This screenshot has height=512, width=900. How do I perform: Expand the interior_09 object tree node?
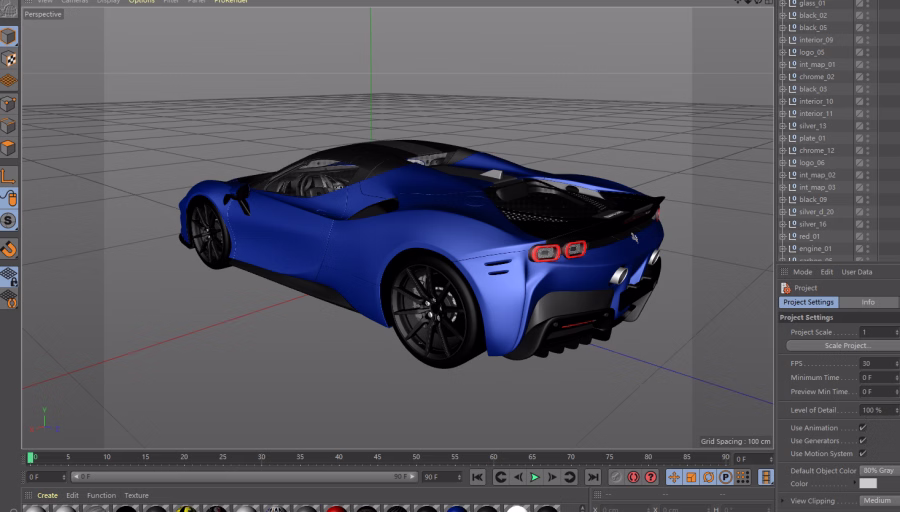[782, 40]
